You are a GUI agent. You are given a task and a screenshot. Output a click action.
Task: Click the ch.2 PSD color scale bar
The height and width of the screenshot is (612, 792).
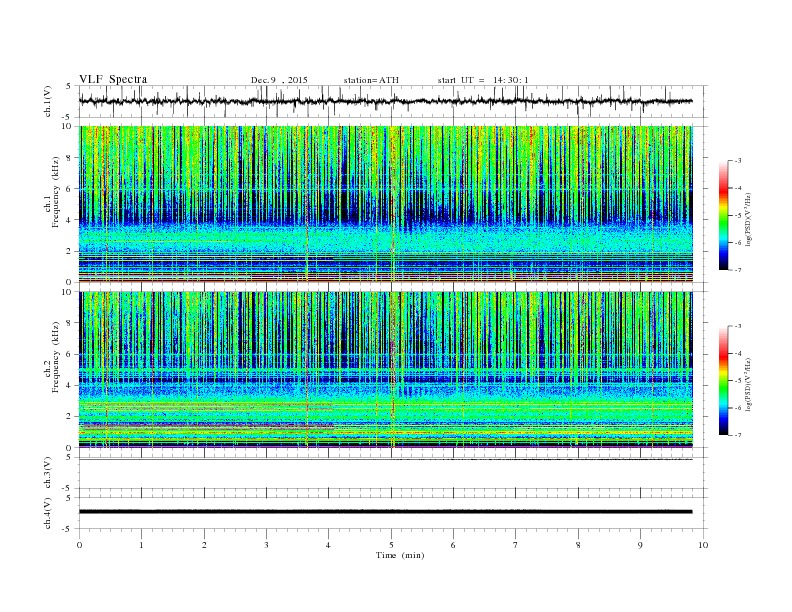(724, 380)
